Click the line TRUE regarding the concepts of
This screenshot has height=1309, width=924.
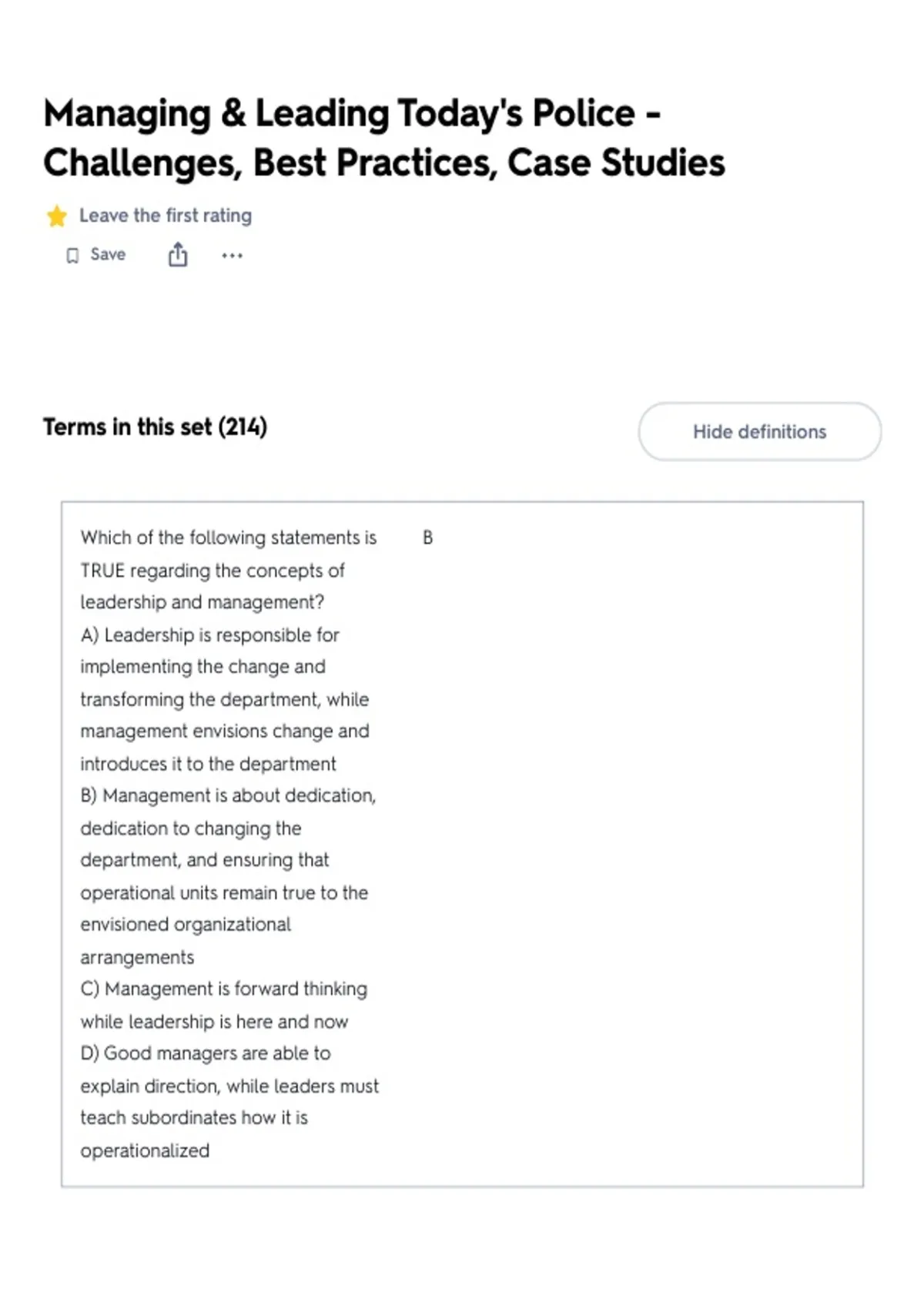213,571
